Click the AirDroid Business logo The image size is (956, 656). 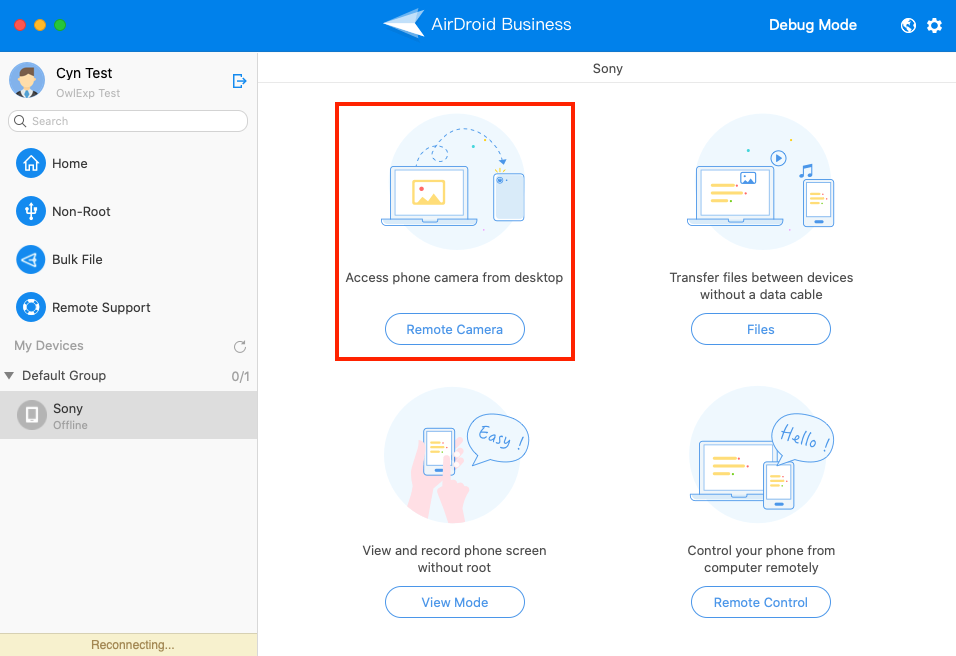477,24
